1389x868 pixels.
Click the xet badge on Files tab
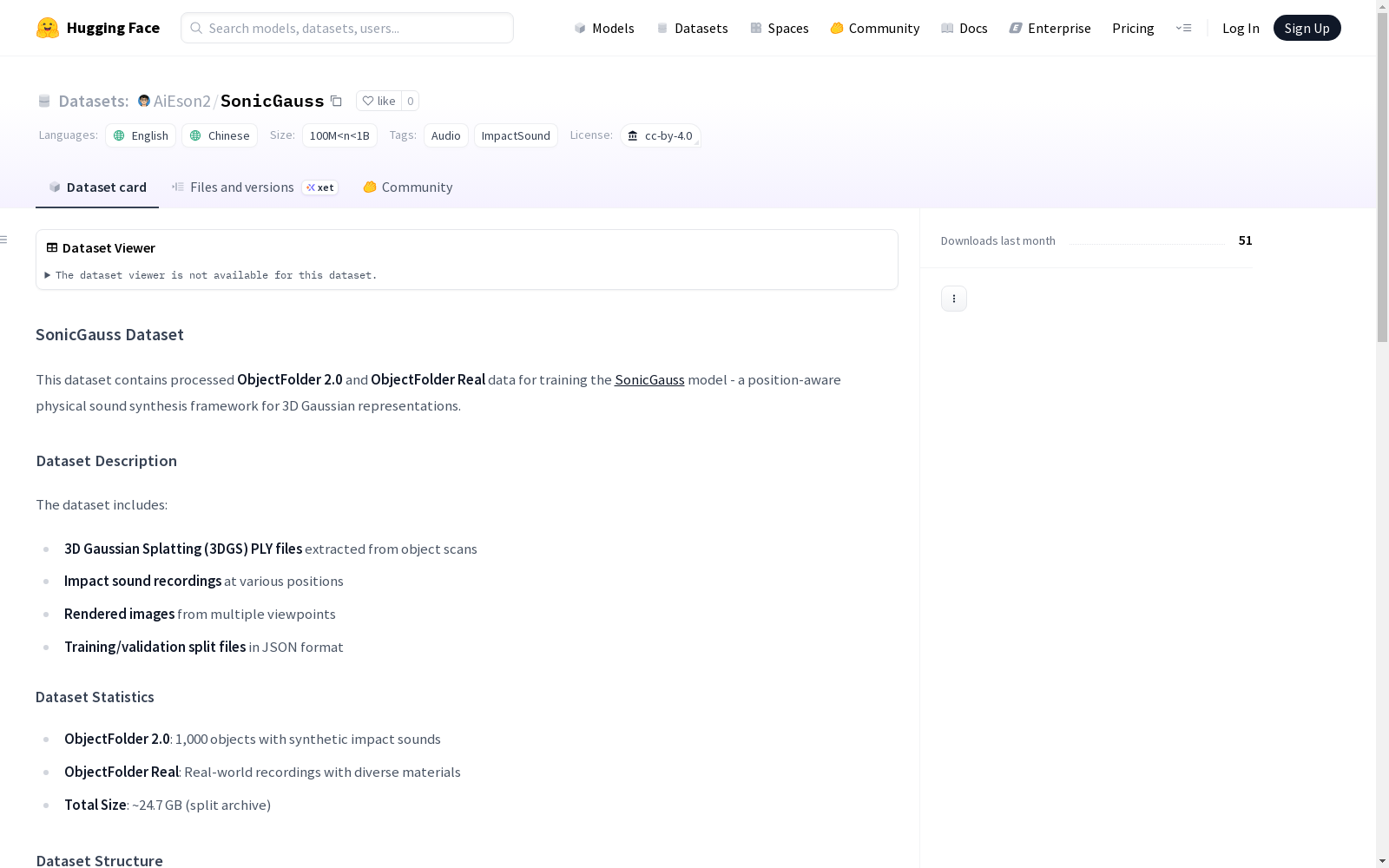[x=320, y=187]
